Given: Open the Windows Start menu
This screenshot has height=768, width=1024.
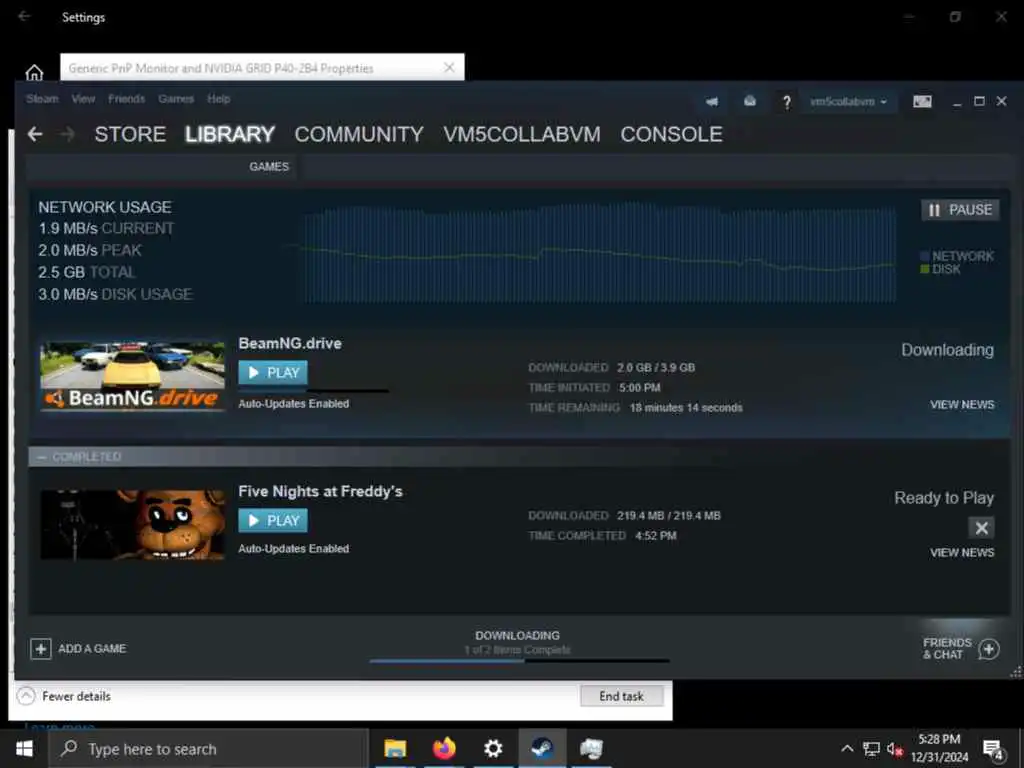Looking at the screenshot, I should coord(24,748).
